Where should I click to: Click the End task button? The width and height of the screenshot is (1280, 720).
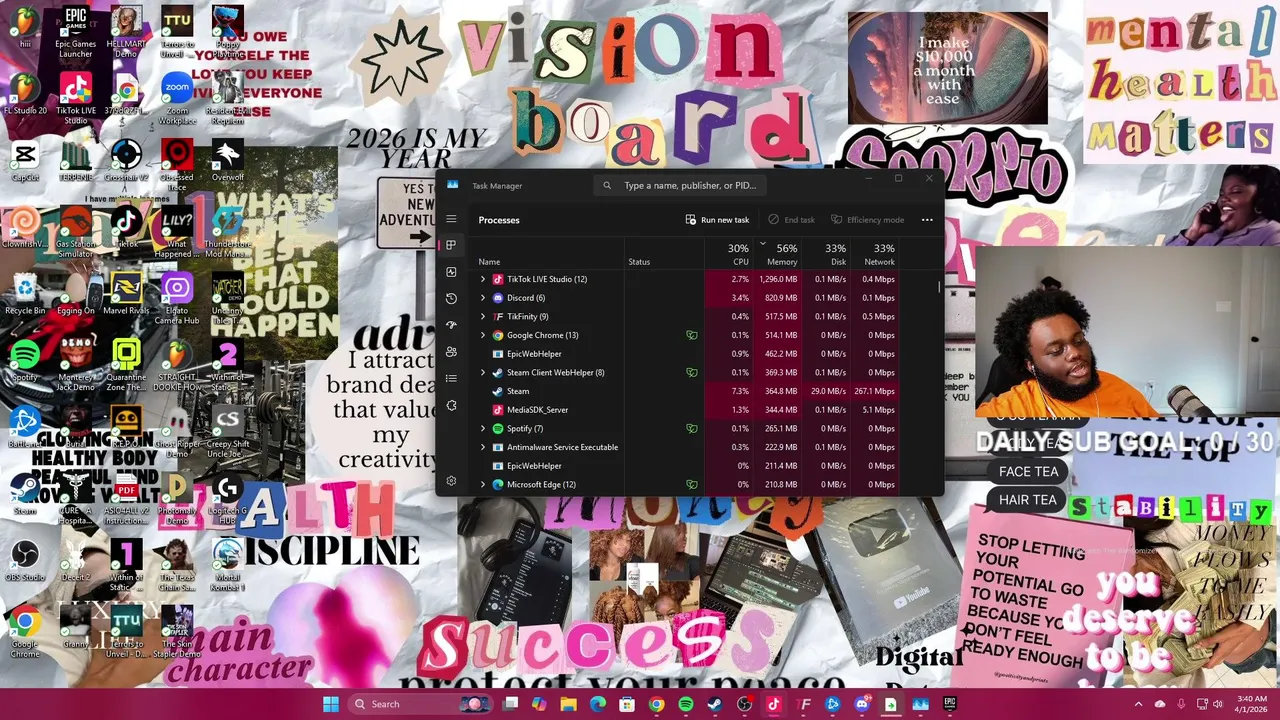(791, 220)
